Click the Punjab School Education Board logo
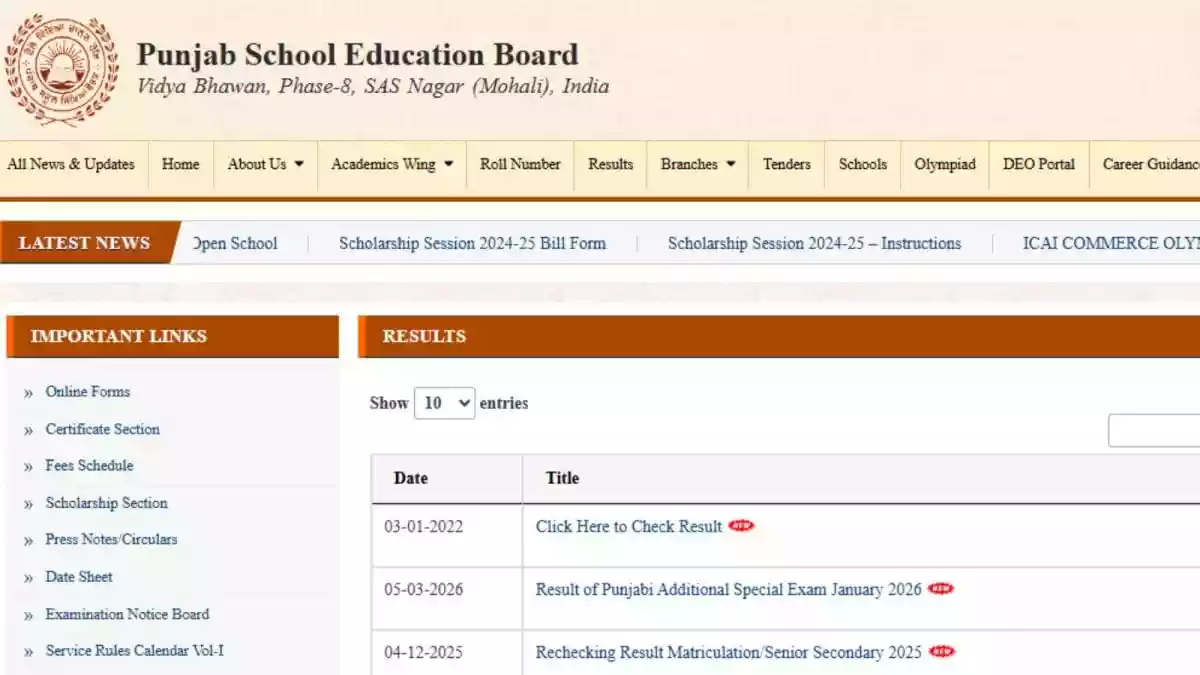This screenshot has height=675, width=1200. [61, 70]
